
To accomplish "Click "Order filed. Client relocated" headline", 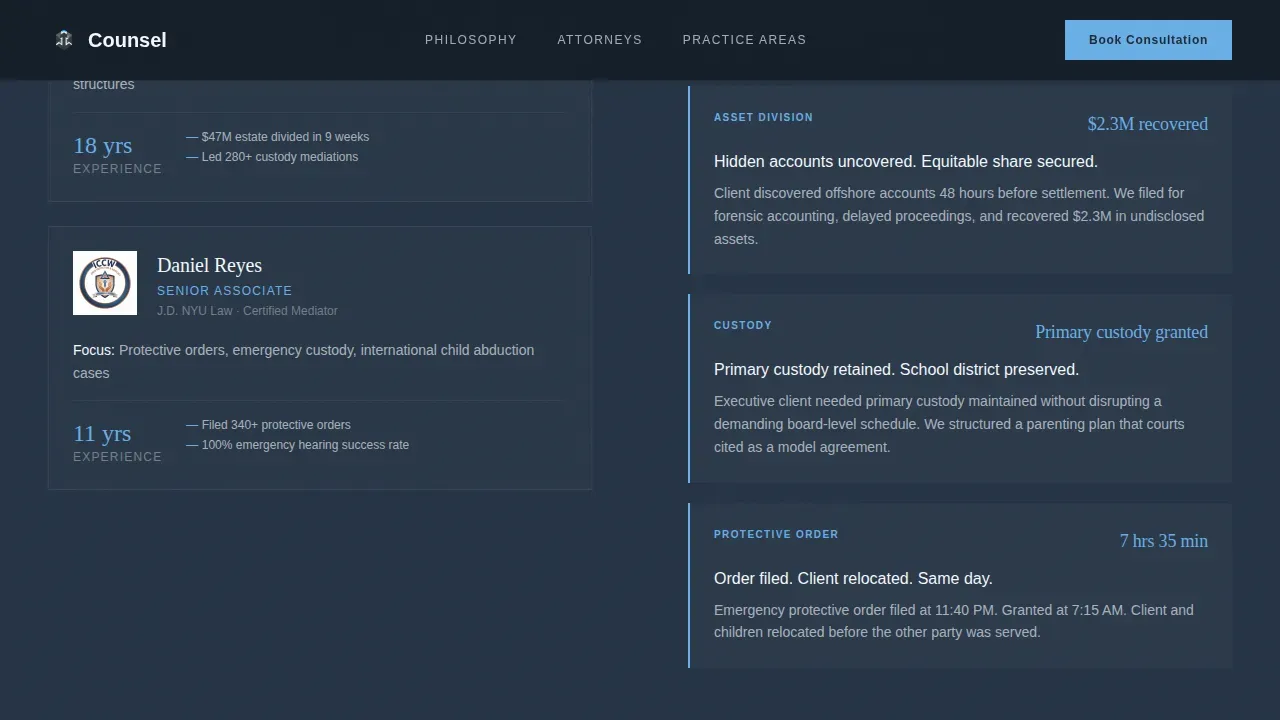I will (853, 579).
